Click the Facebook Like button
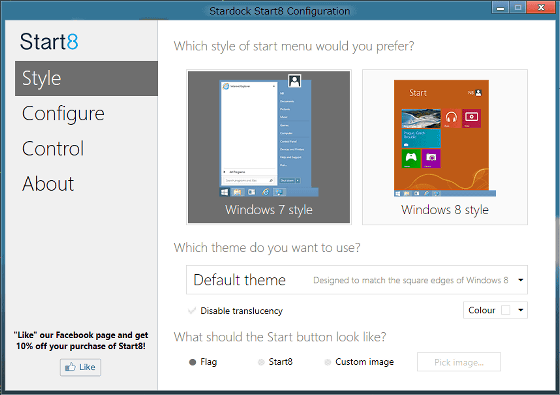Viewport: 560px width, 395px height. tap(80, 367)
